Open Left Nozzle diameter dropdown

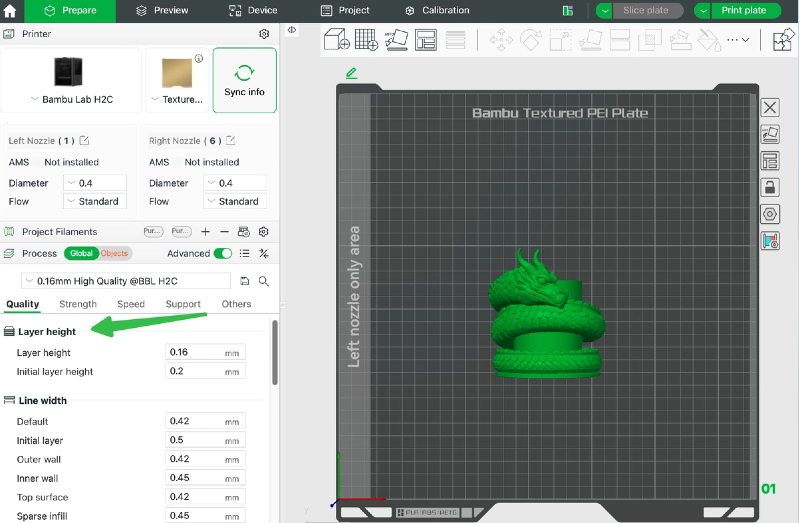point(95,183)
